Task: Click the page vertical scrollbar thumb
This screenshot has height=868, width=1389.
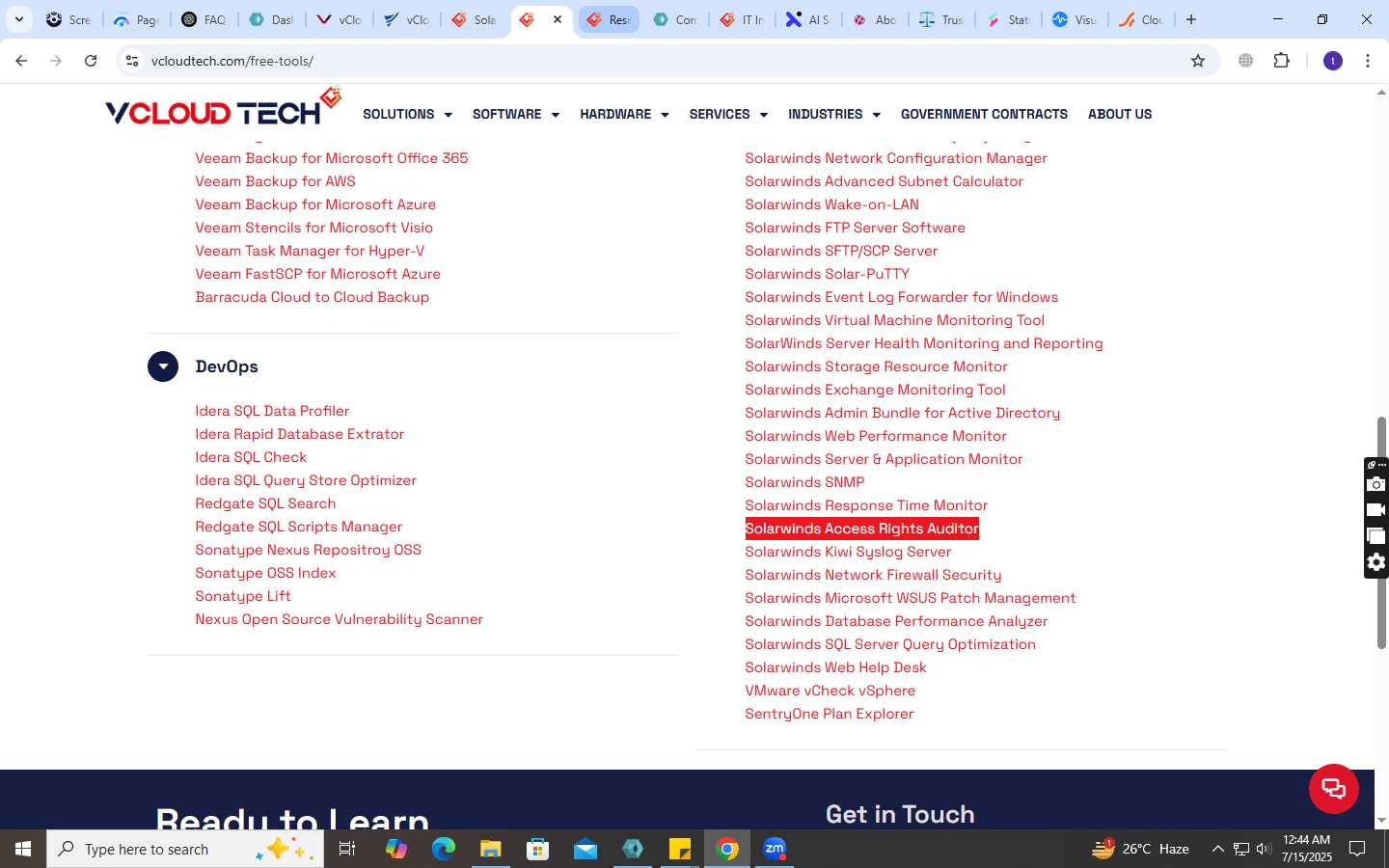Action: [1381, 532]
